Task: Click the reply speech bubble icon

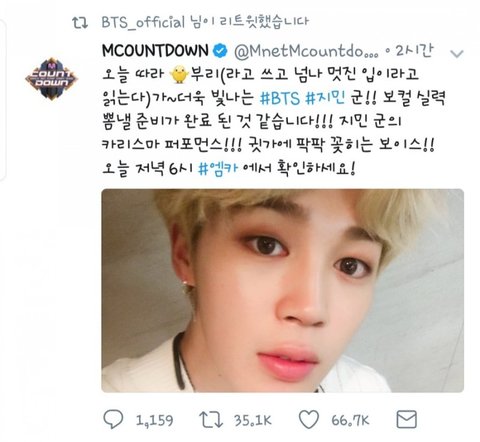Action: (x=113, y=419)
